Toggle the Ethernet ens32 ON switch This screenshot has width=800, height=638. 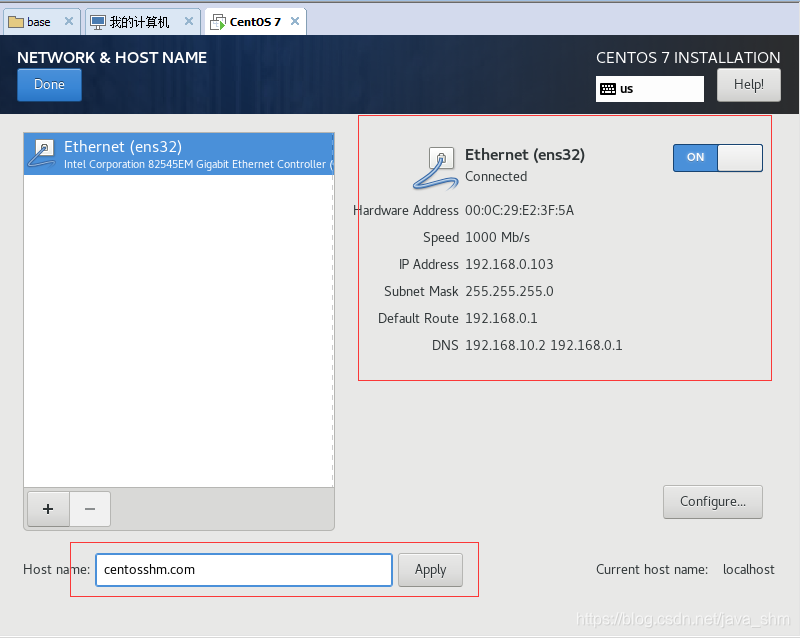click(x=717, y=158)
